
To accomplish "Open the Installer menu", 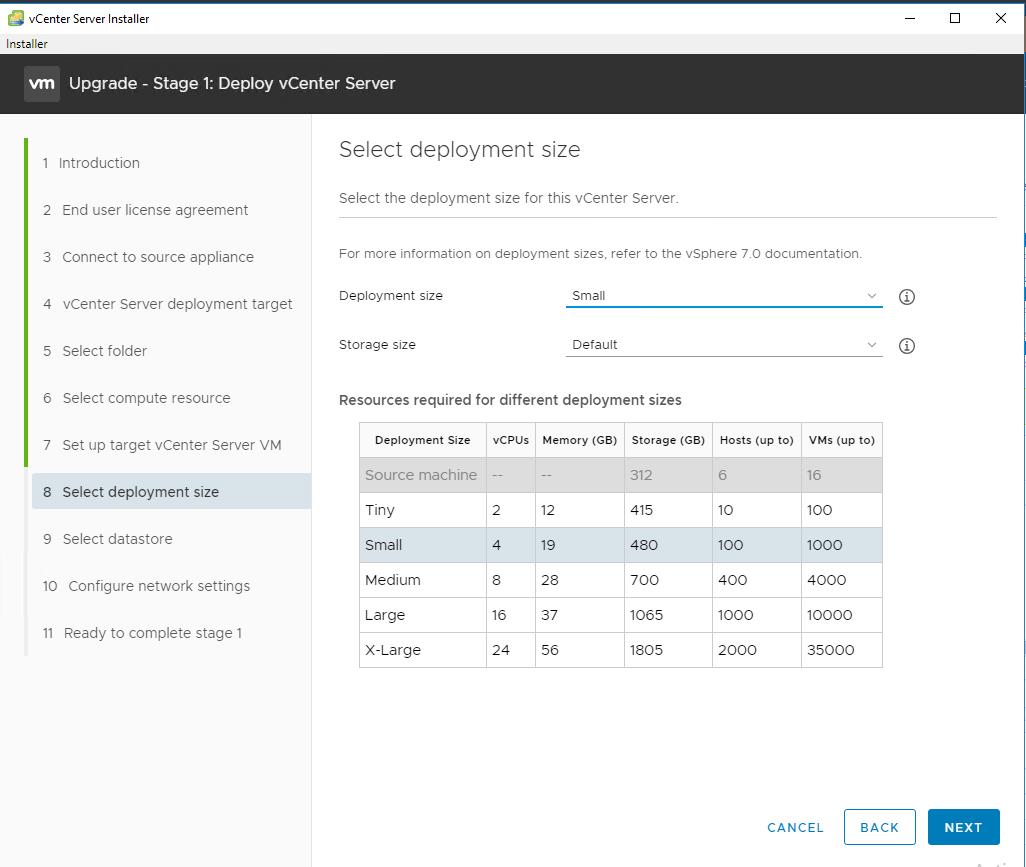I will coord(27,44).
